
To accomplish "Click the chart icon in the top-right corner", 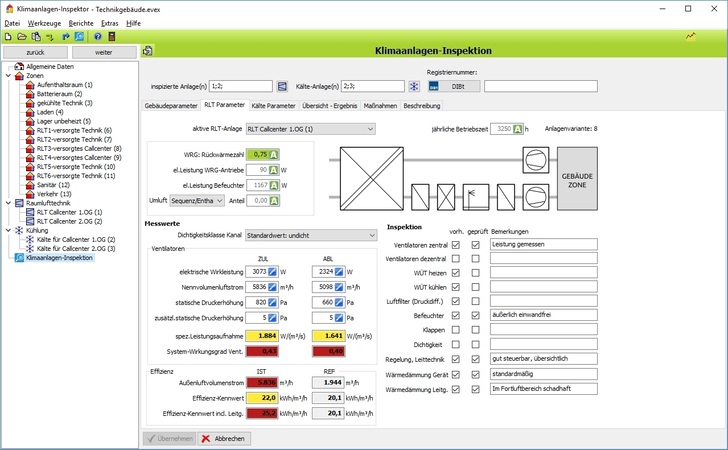I will click(x=690, y=36).
